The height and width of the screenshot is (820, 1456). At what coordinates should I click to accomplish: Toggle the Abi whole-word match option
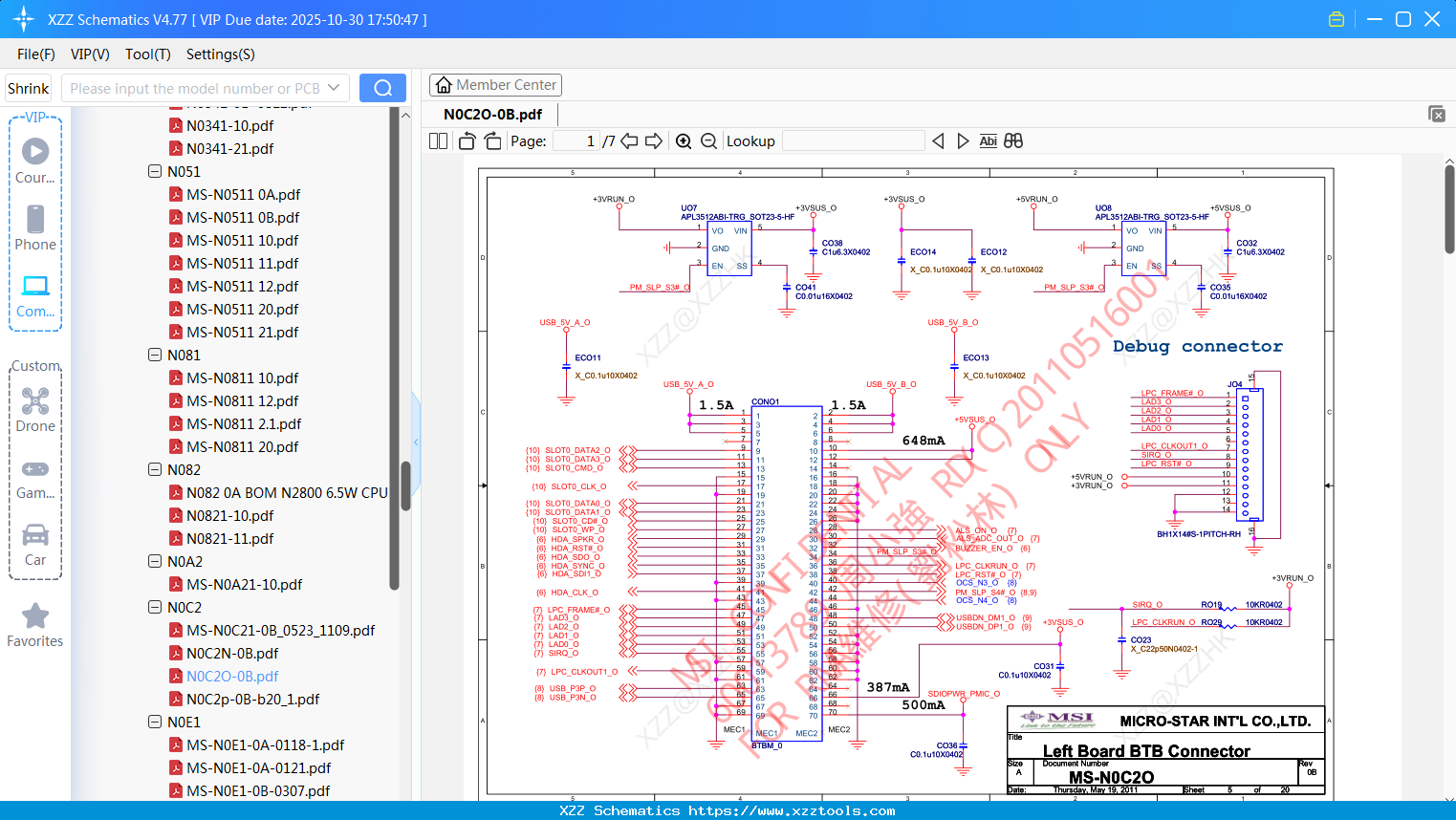pyautogui.click(x=988, y=141)
